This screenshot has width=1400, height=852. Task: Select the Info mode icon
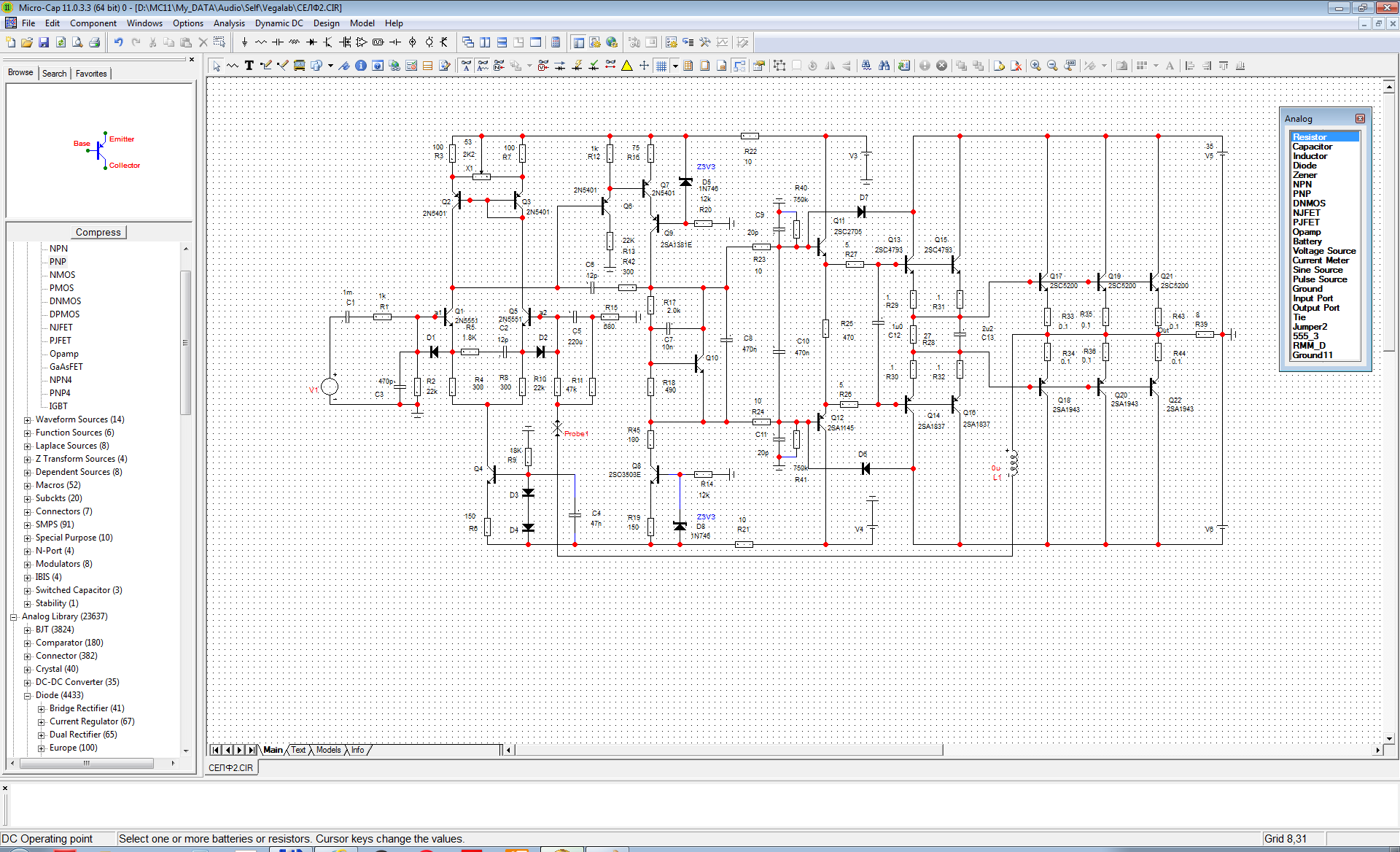[361, 66]
